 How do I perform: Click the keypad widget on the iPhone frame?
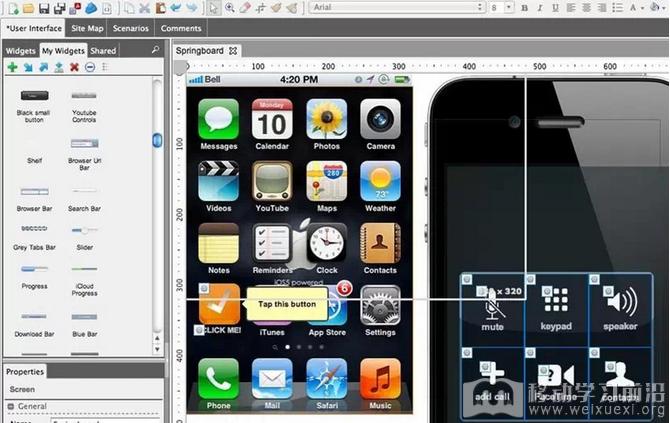556,309
